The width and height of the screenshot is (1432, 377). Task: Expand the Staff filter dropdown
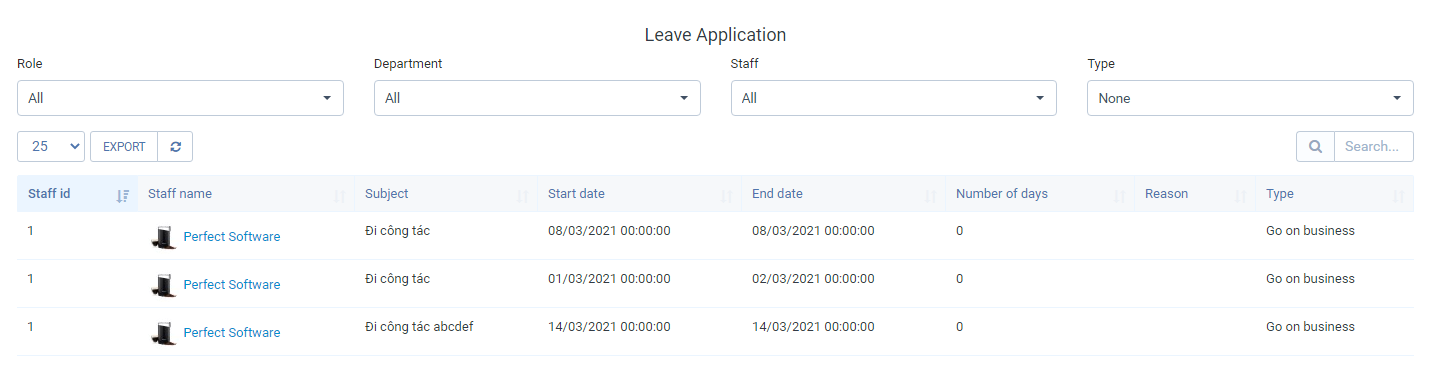click(x=894, y=98)
